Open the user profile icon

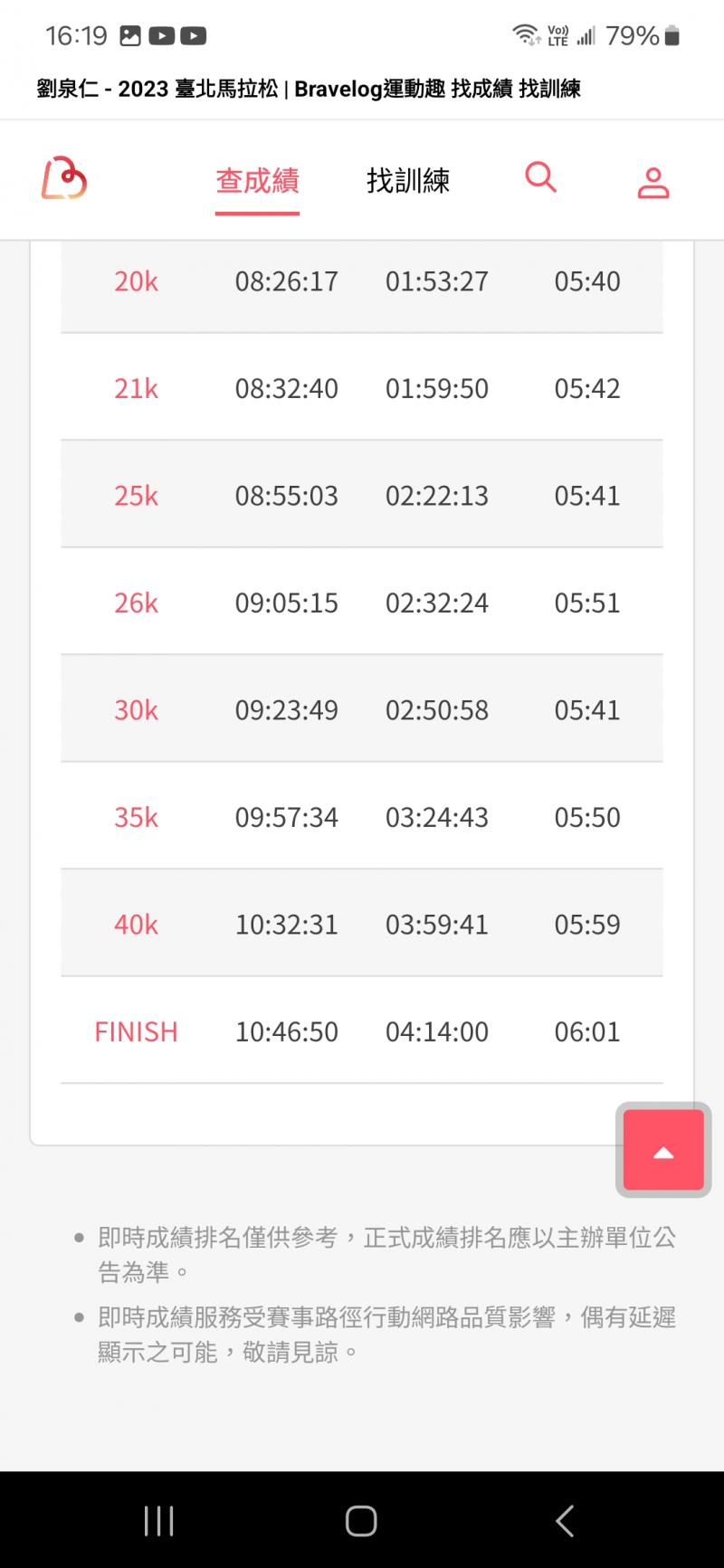click(x=653, y=182)
